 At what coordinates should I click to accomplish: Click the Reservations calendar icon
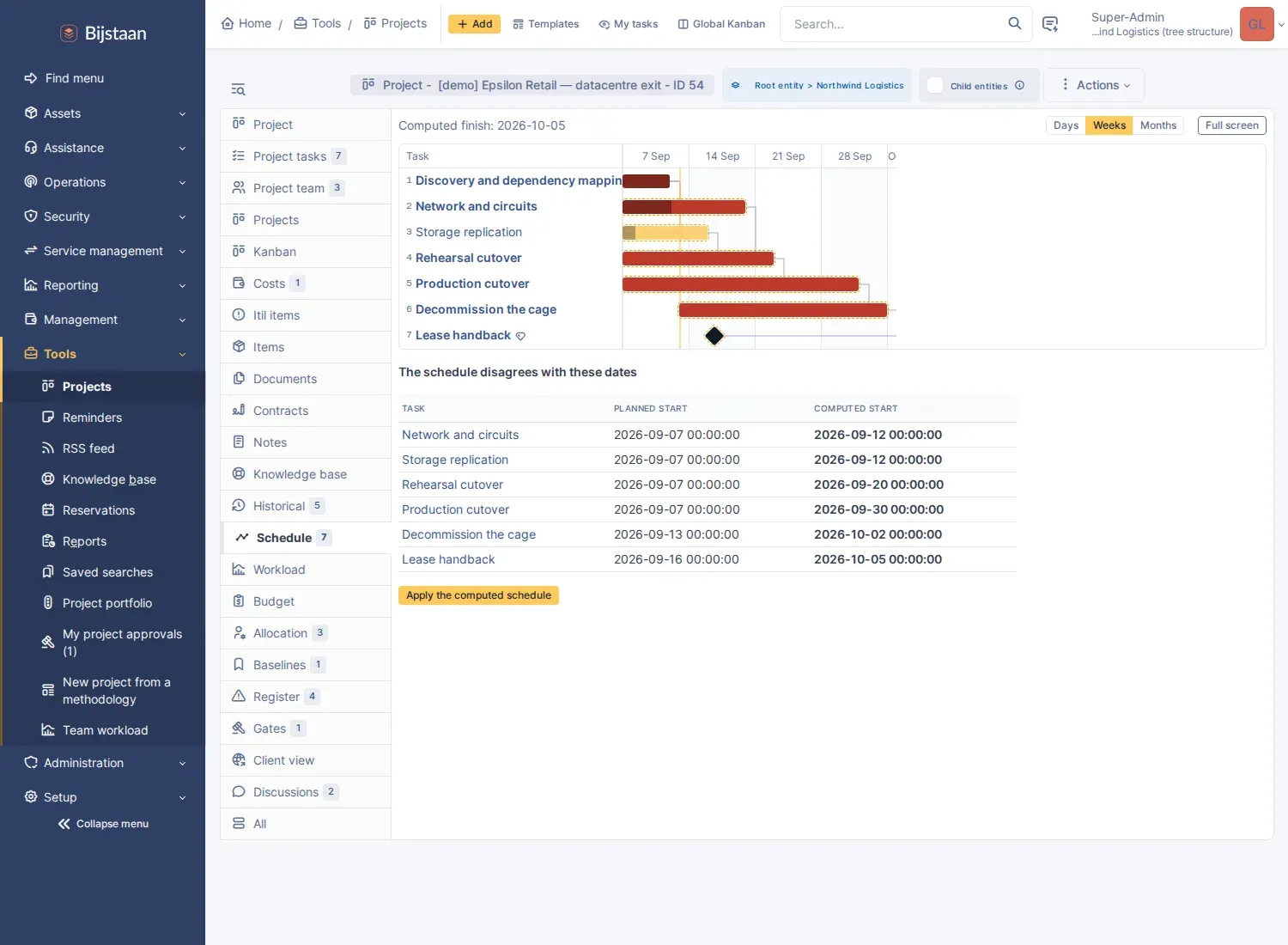[48, 509]
